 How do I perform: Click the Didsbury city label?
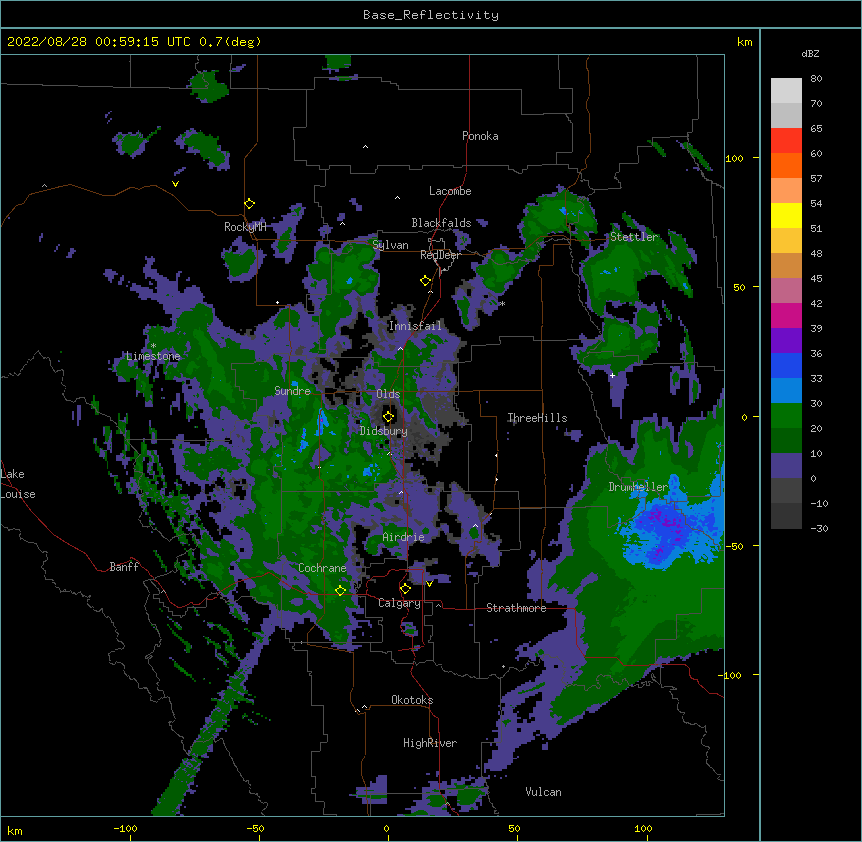(384, 431)
